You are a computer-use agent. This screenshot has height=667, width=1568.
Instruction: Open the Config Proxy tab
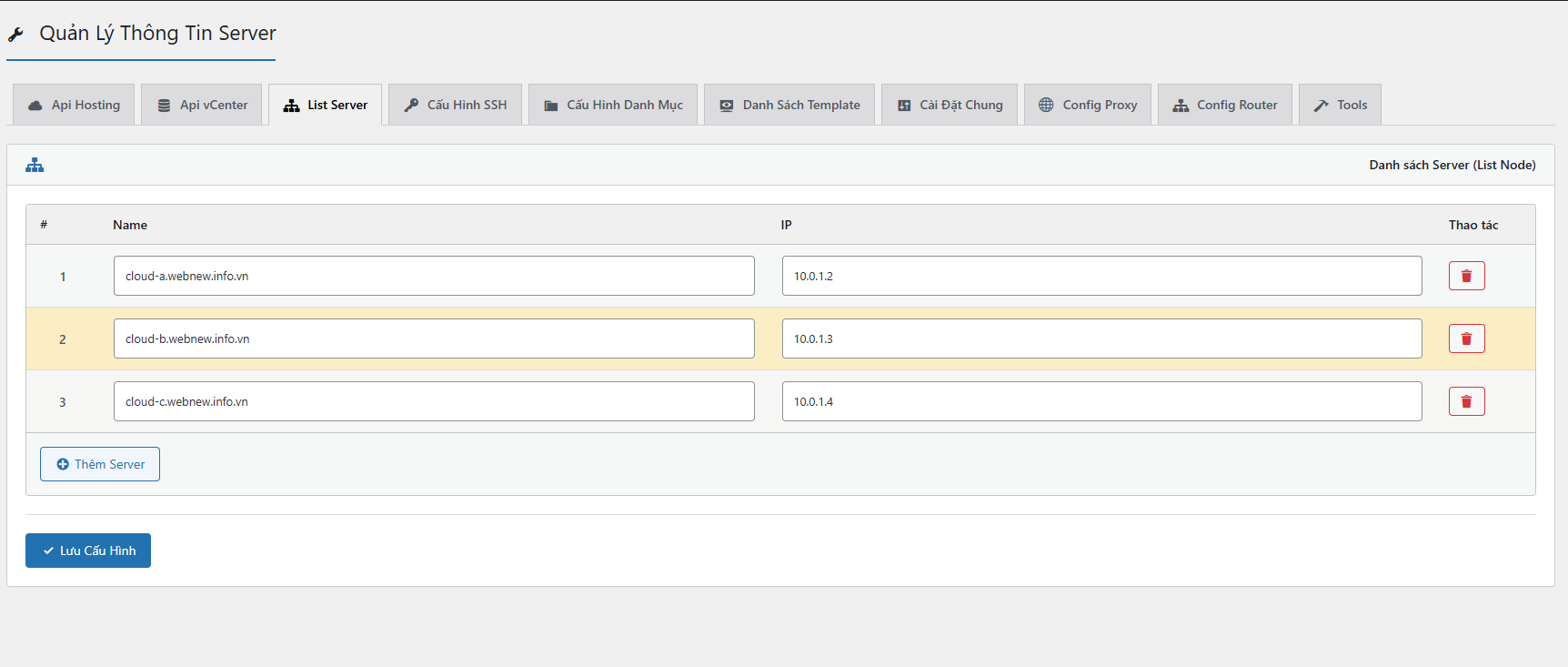coord(1088,105)
